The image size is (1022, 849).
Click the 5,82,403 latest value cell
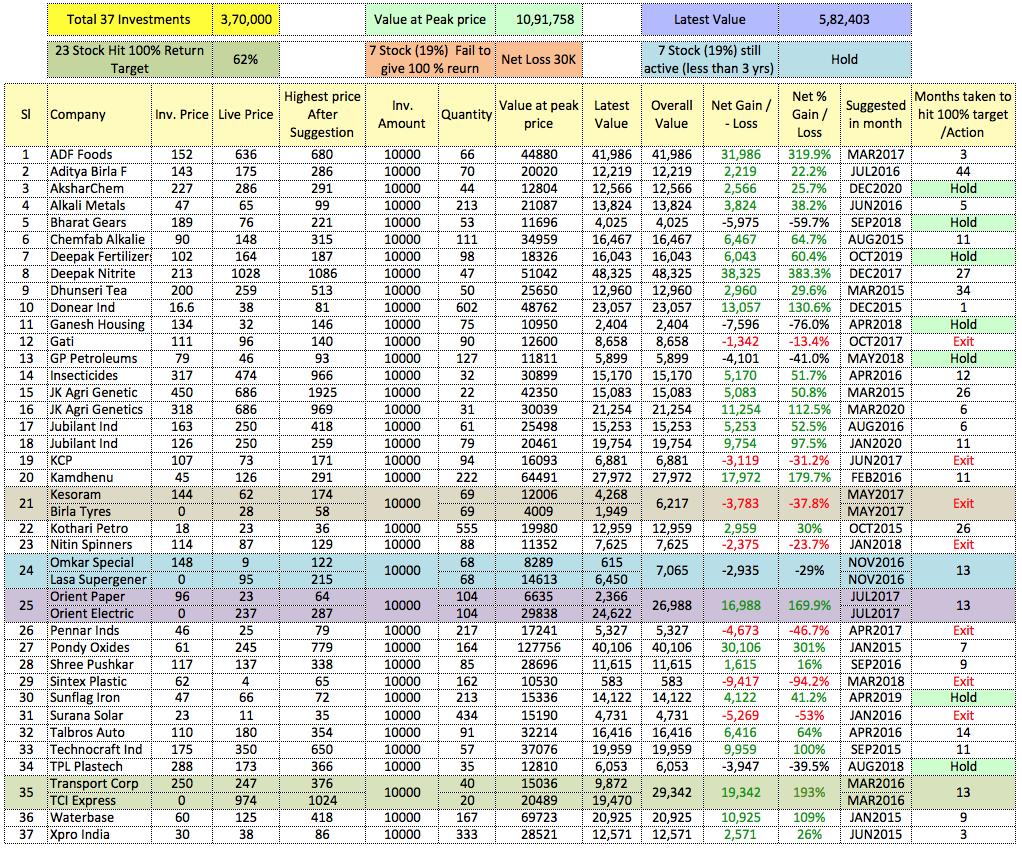click(845, 20)
